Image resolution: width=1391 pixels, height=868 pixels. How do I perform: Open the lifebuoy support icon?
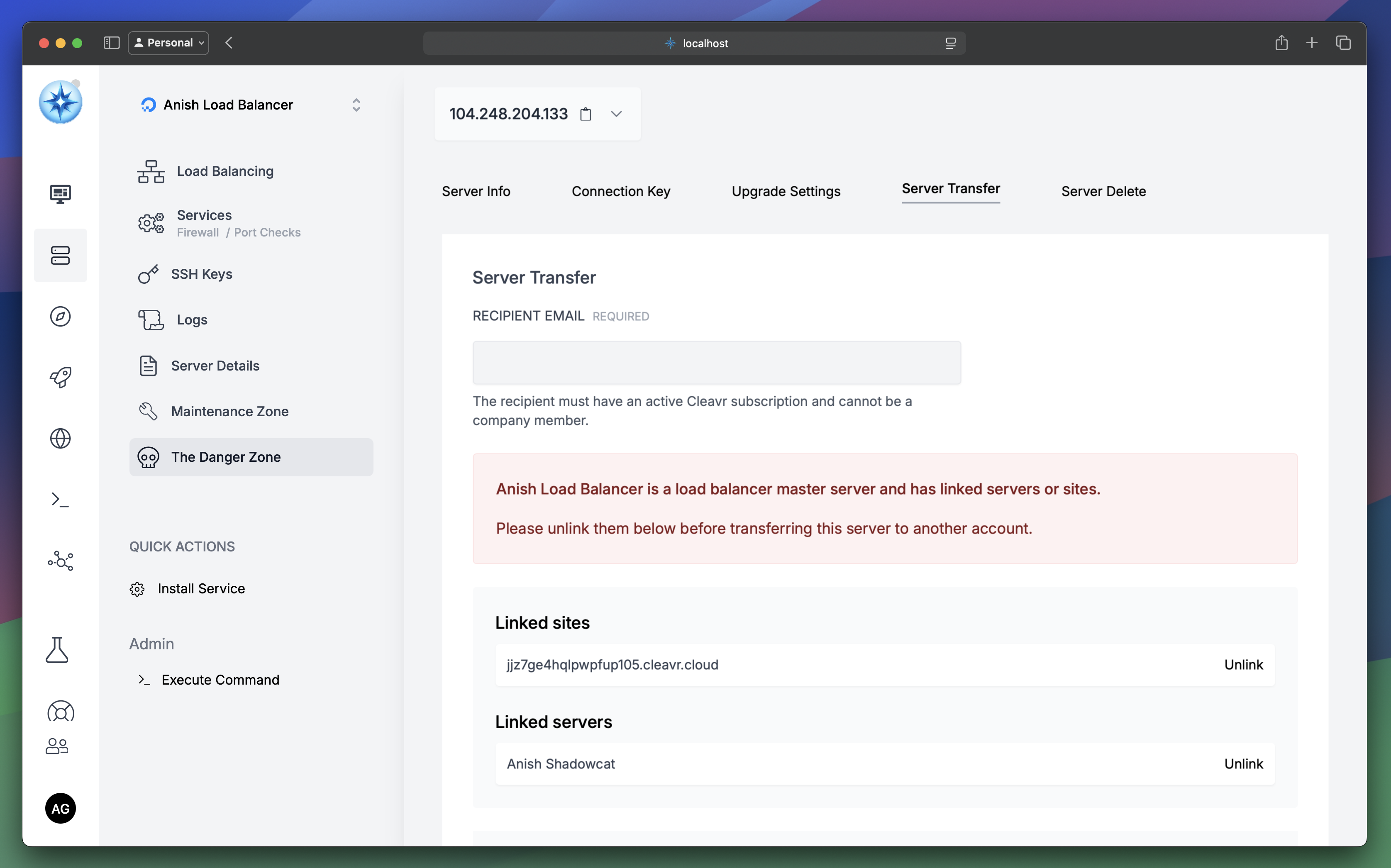click(x=60, y=711)
